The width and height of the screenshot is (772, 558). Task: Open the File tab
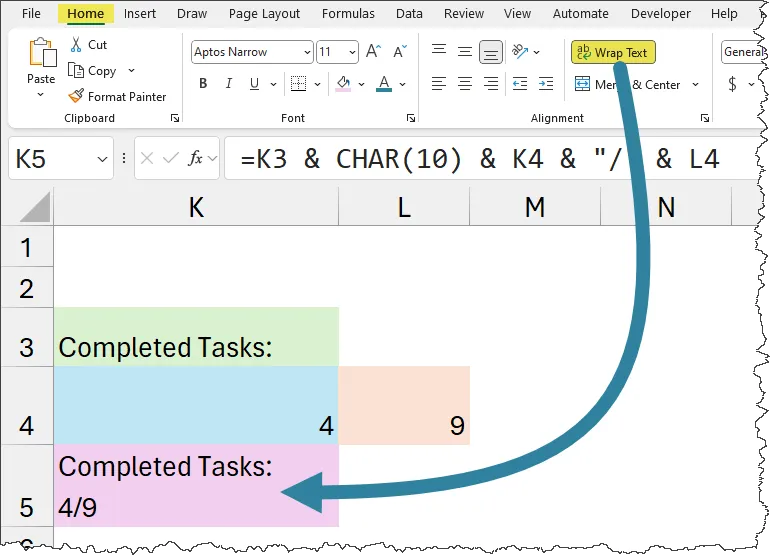(31, 13)
